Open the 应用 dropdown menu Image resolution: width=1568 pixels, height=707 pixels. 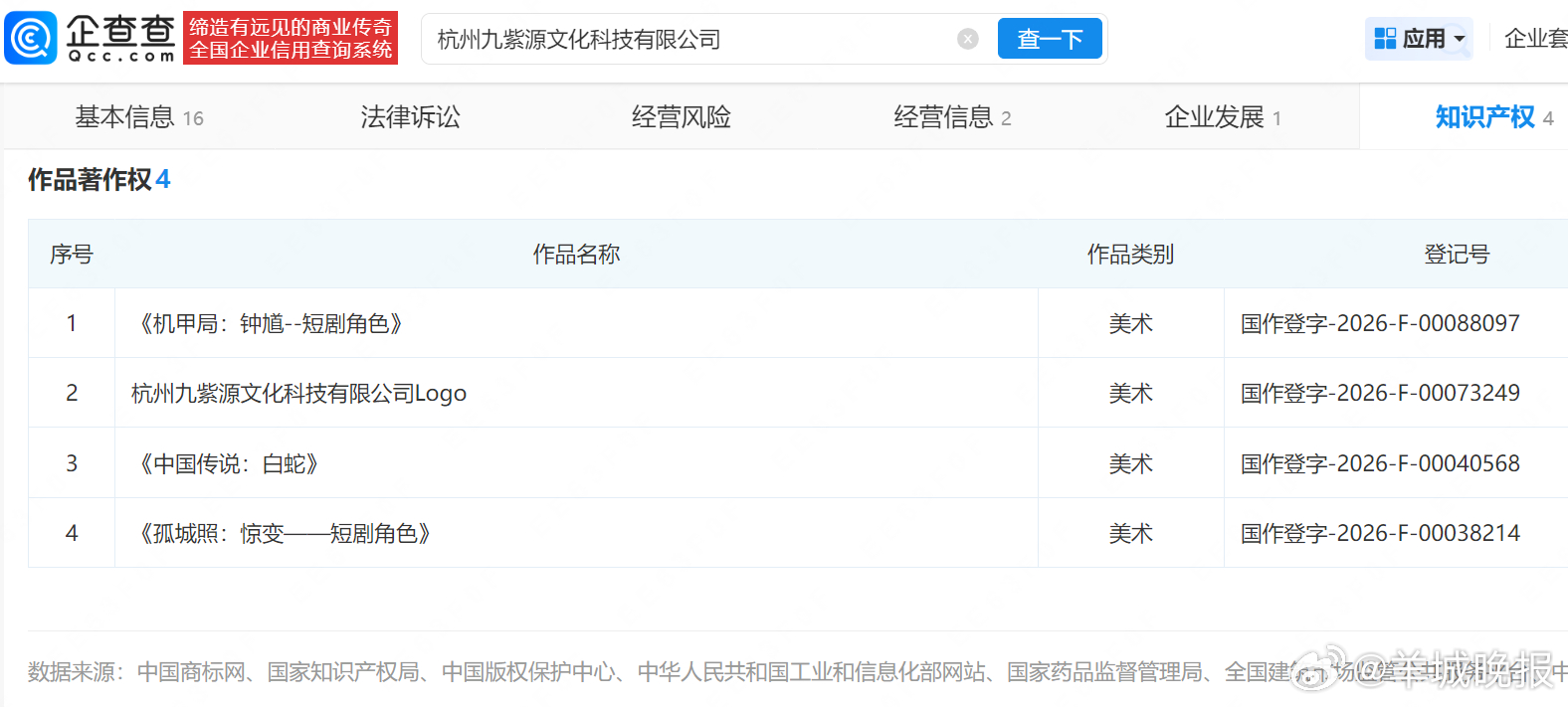(x=1419, y=39)
